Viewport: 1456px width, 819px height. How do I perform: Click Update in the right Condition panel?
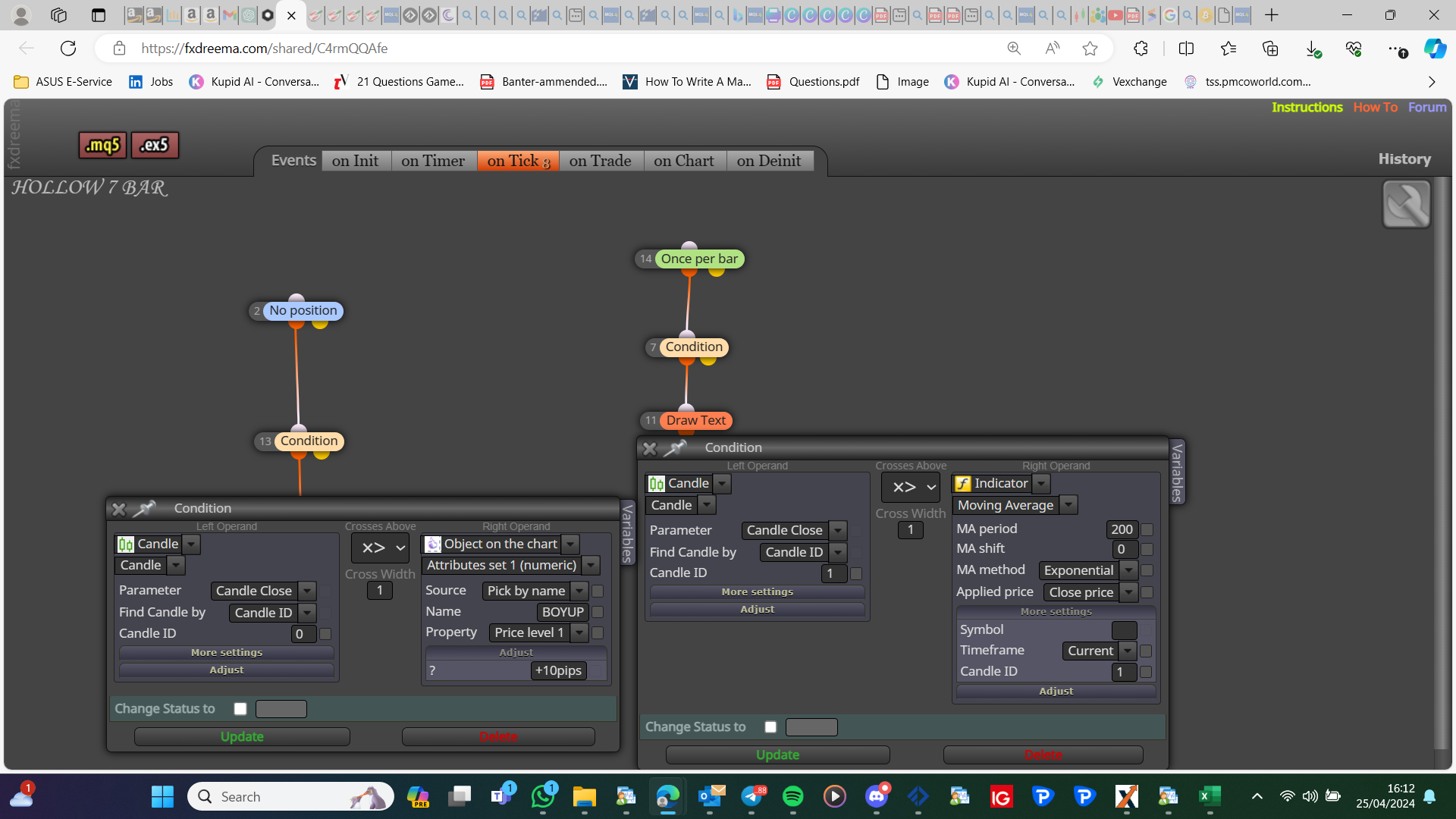point(777,755)
